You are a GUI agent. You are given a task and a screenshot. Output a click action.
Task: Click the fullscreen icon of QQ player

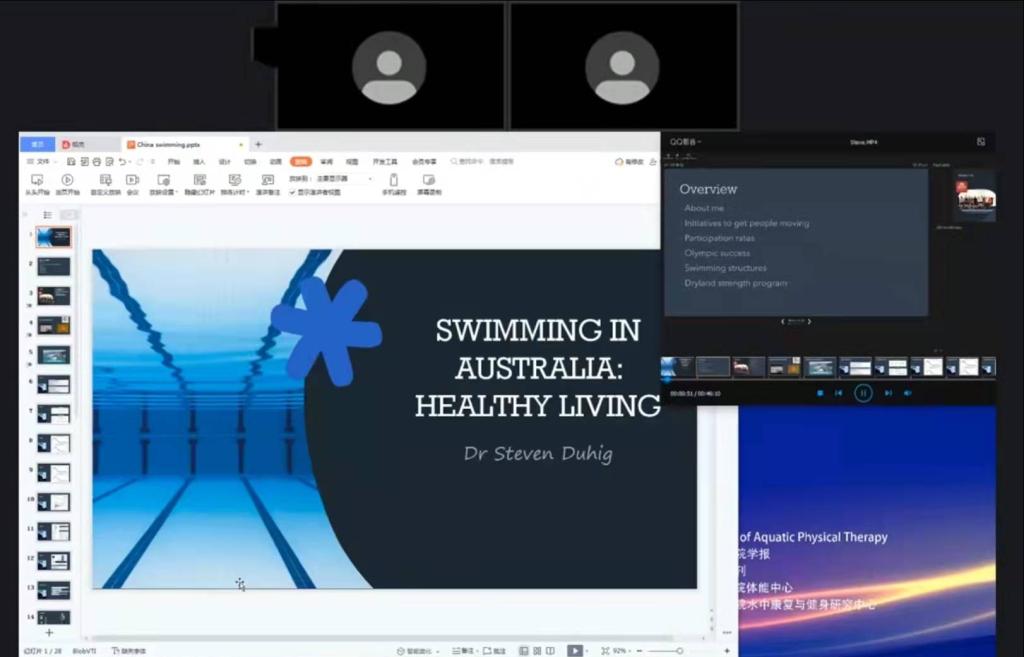(x=981, y=142)
